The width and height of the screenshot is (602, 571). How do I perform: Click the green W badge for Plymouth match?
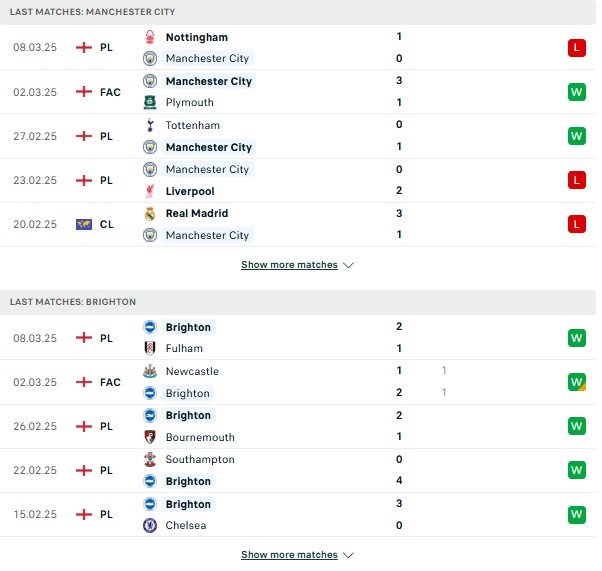[577, 92]
